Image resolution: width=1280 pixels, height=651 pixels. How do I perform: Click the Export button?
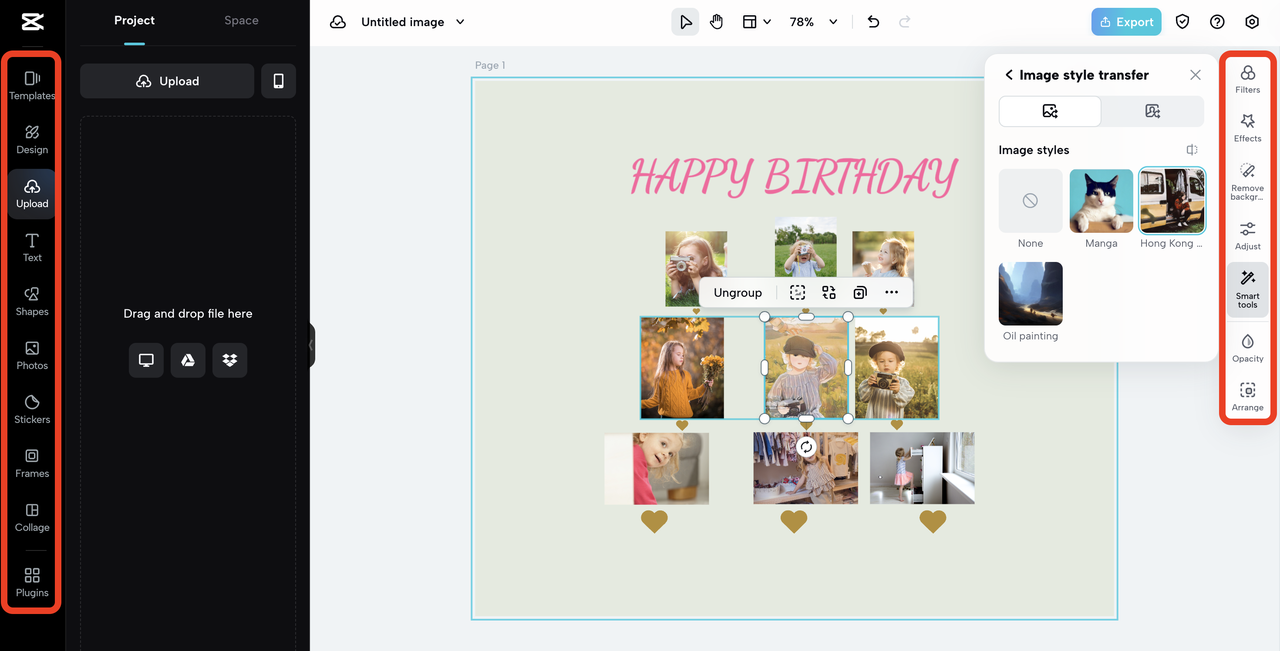click(x=1126, y=22)
